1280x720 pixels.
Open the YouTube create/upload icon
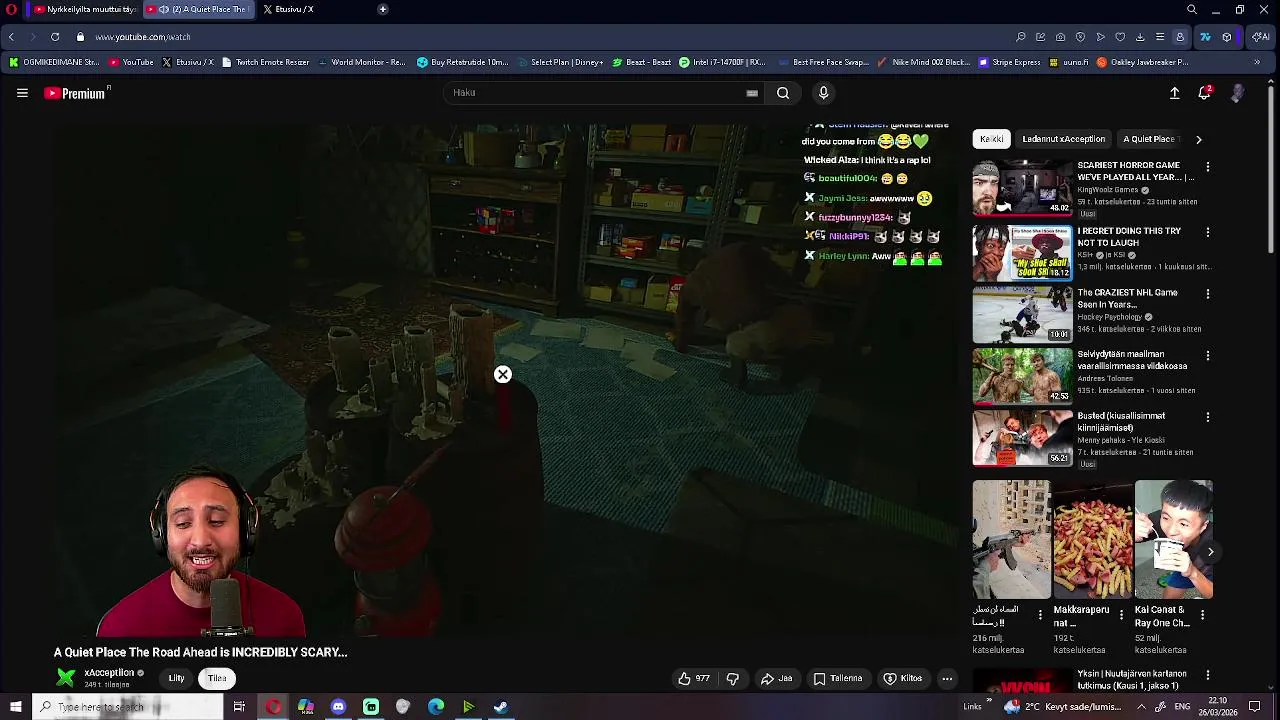pyautogui.click(x=1175, y=93)
